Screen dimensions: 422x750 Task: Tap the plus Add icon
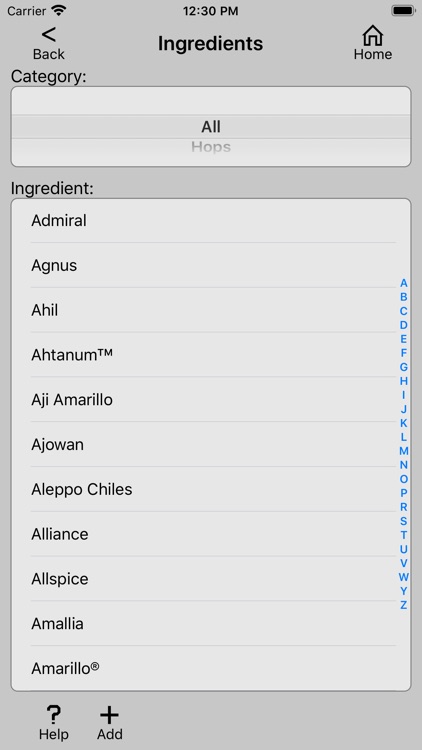(110, 716)
